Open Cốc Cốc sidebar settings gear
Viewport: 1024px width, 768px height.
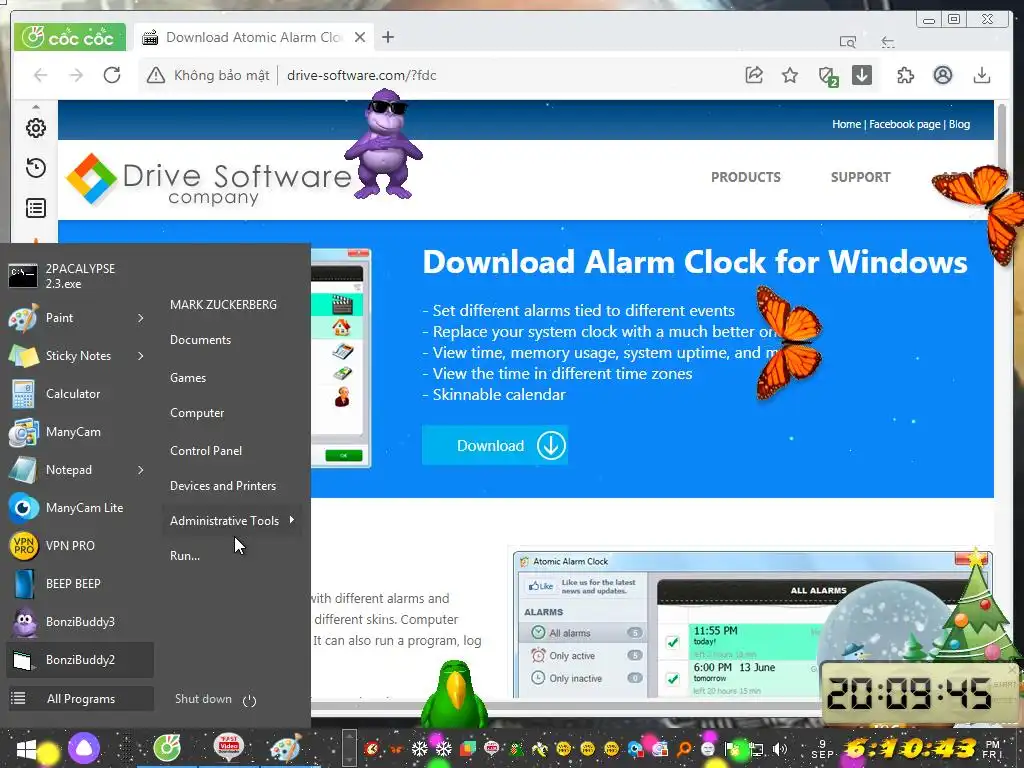[x=36, y=128]
